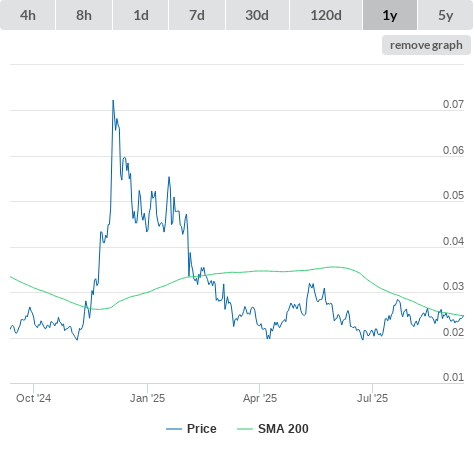This screenshot has height=455, width=474.
Task: Click the Oct '24 axis label
Action: point(33,398)
